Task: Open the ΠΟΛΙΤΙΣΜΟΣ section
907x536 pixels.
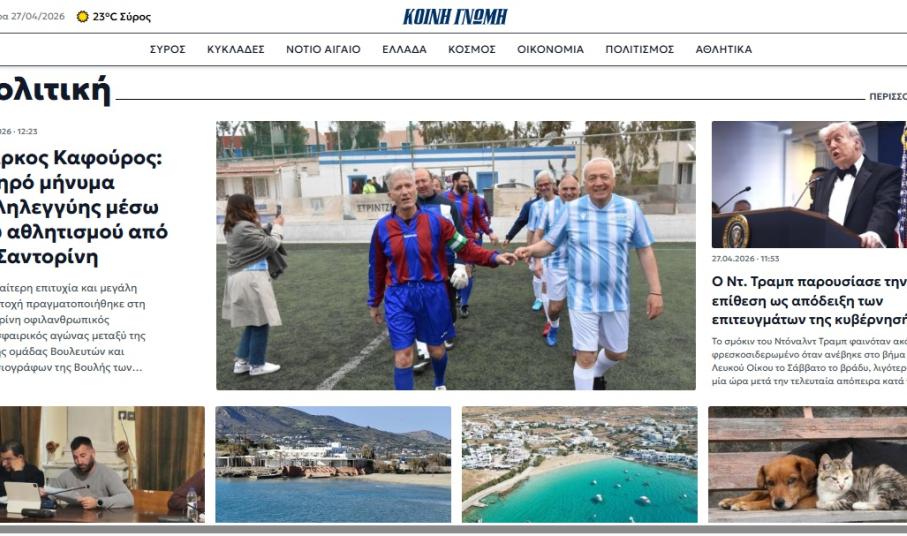Action: tap(640, 50)
